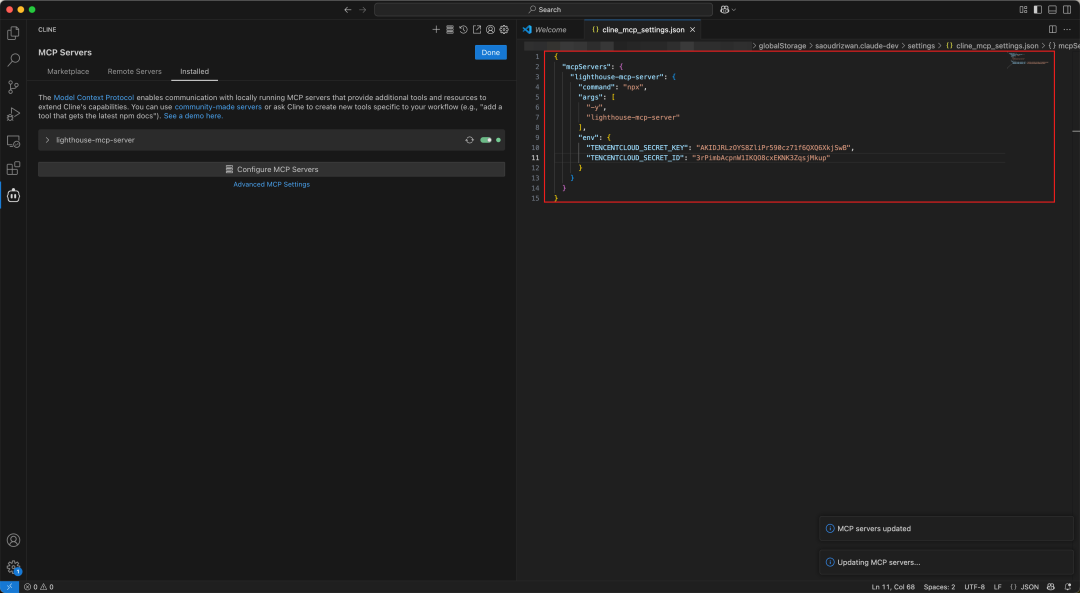Toggle bottom Panel from title bar
This screenshot has height=593, width=1080.
(x=1052, y=10)
